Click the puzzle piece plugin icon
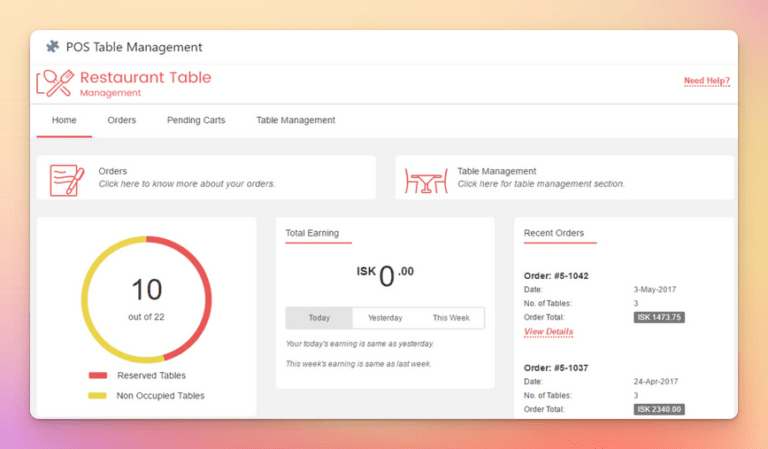 coord(52,47)
